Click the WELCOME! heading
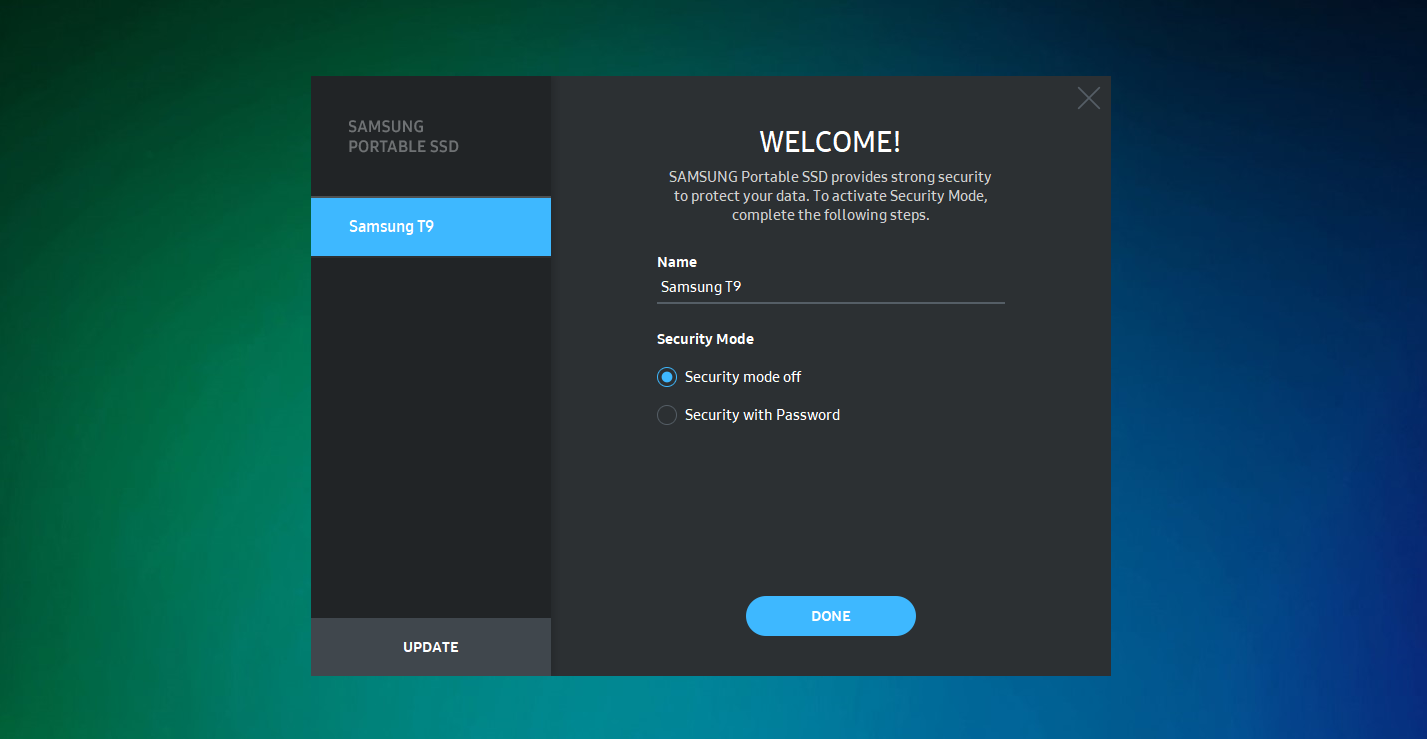 pyautogui.click(x=830, y=142)
